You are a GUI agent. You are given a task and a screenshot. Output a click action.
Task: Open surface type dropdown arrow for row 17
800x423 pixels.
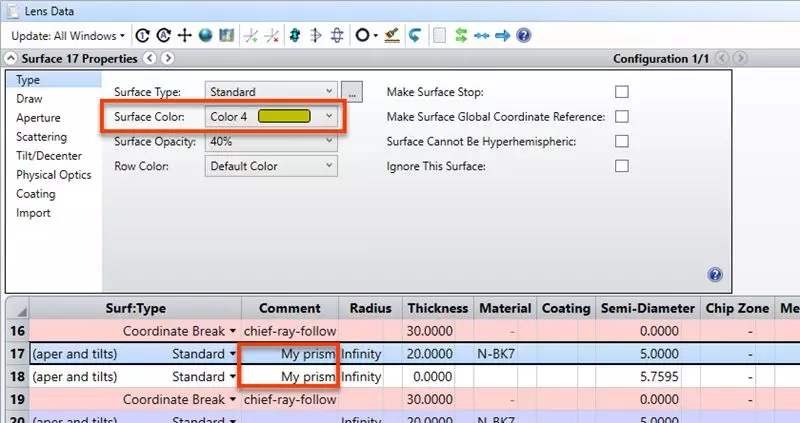pyautogui.click(x=233, y=354)
